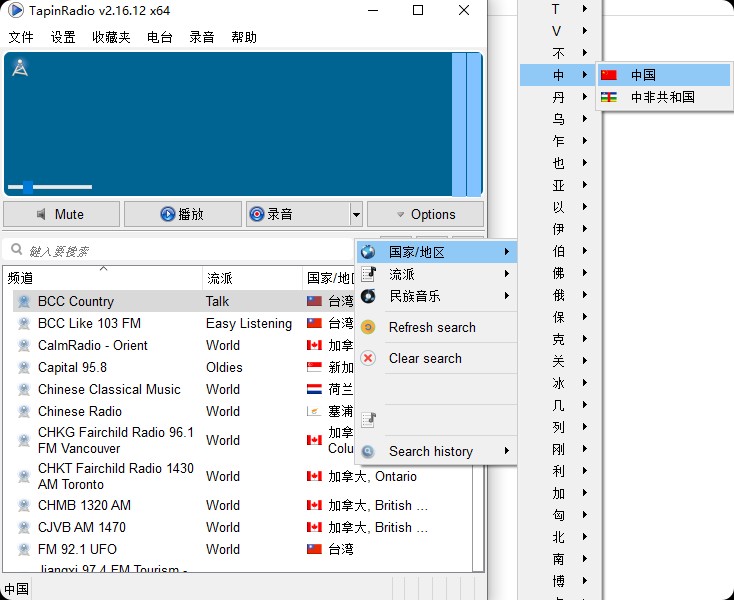
Task: Expand the 加 country group
Action: point(560,493)
